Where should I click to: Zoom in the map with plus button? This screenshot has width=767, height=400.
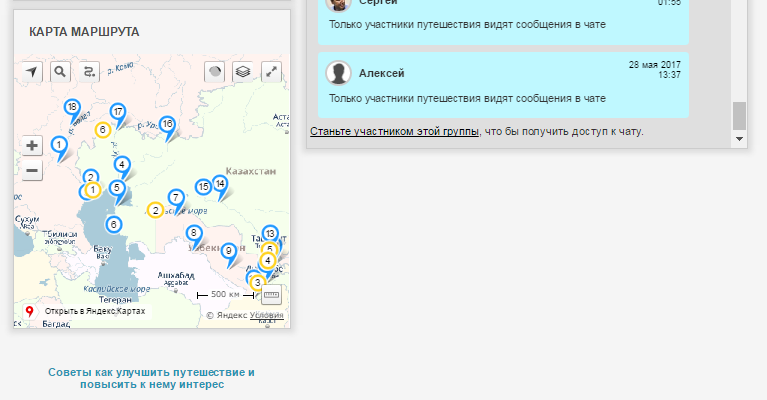point(32,145)
